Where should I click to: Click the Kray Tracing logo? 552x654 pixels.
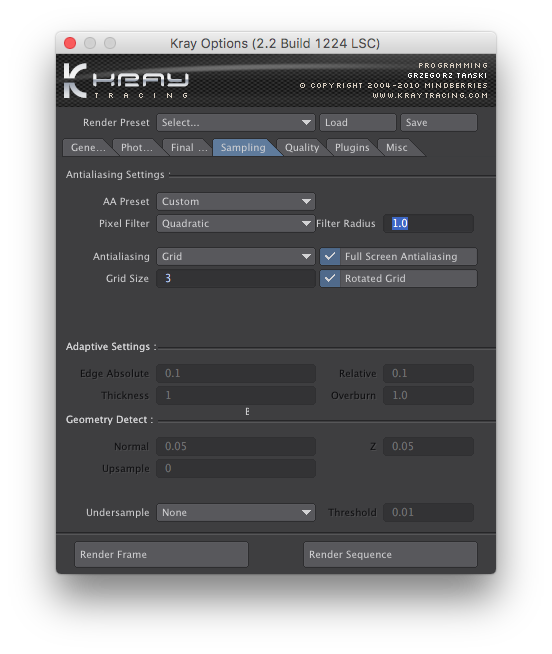point(126,81)
